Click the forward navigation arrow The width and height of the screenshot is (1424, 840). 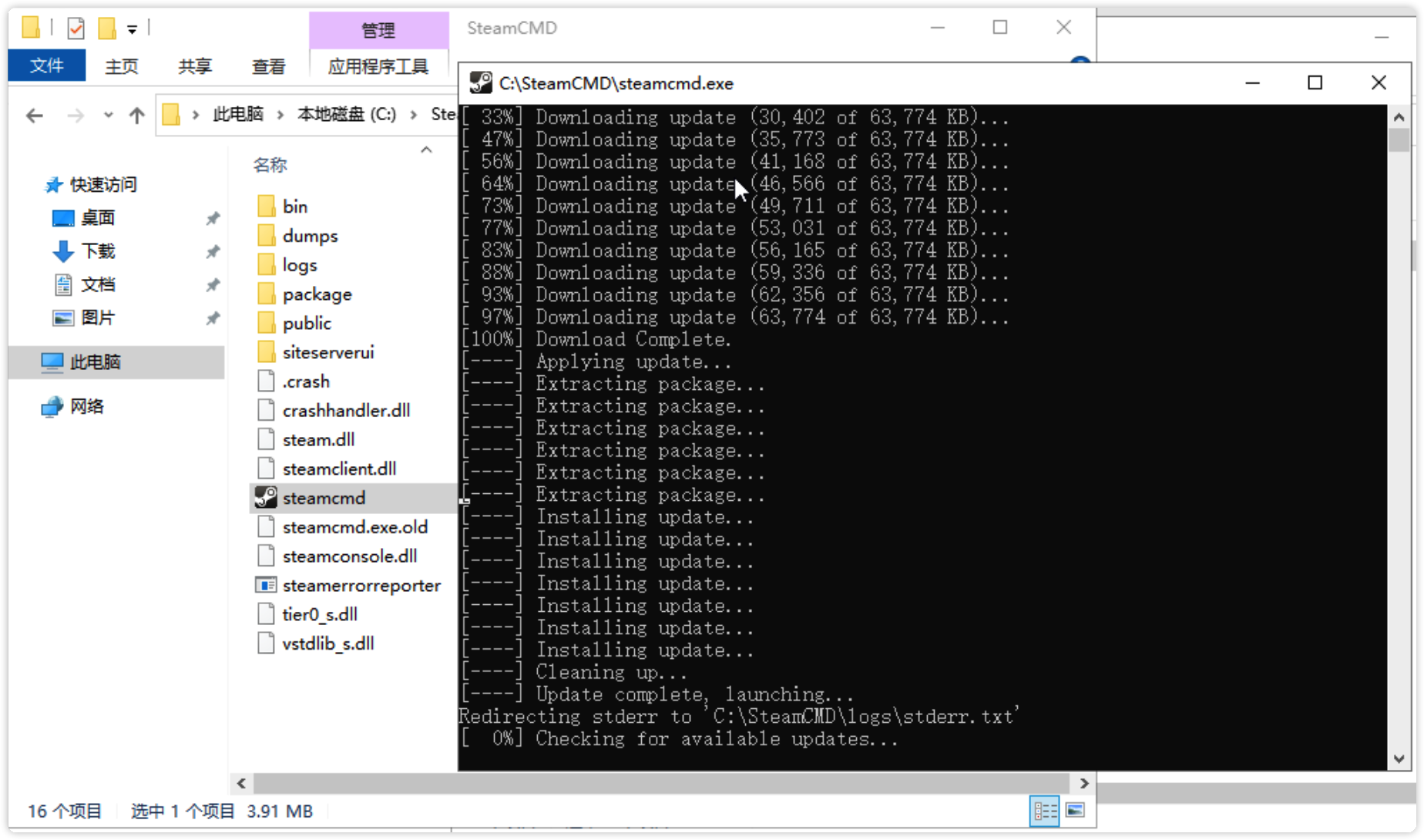click(76, 116)
